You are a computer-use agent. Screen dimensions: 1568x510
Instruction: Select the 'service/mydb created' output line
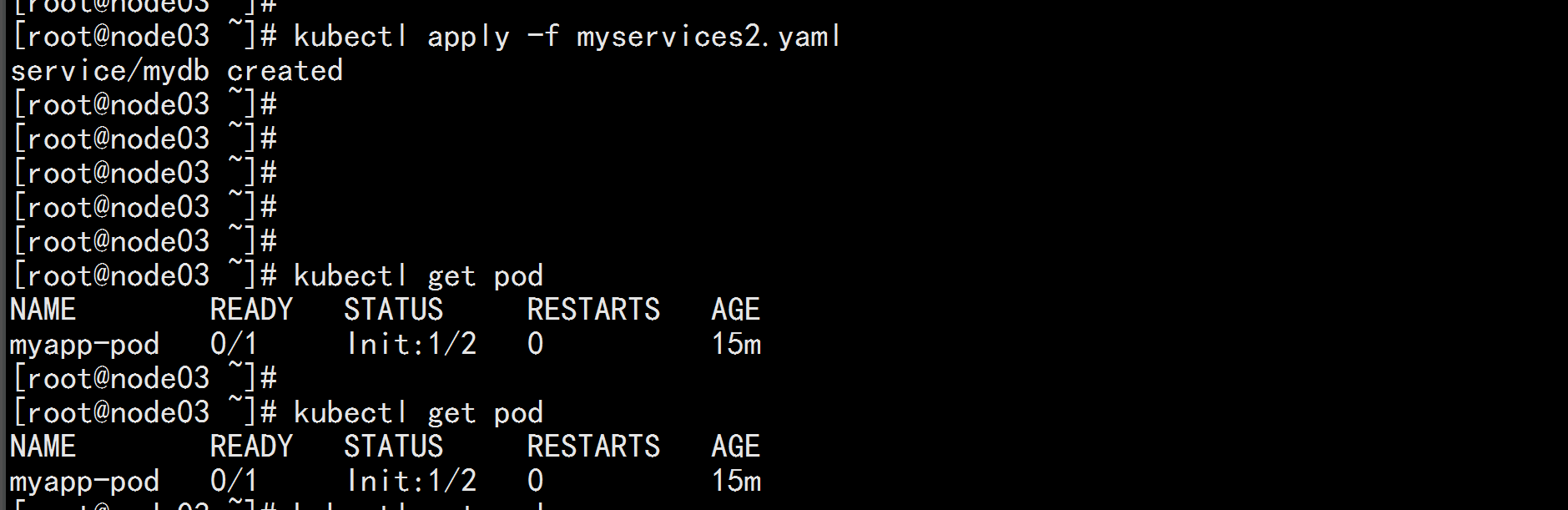point(176,71)
